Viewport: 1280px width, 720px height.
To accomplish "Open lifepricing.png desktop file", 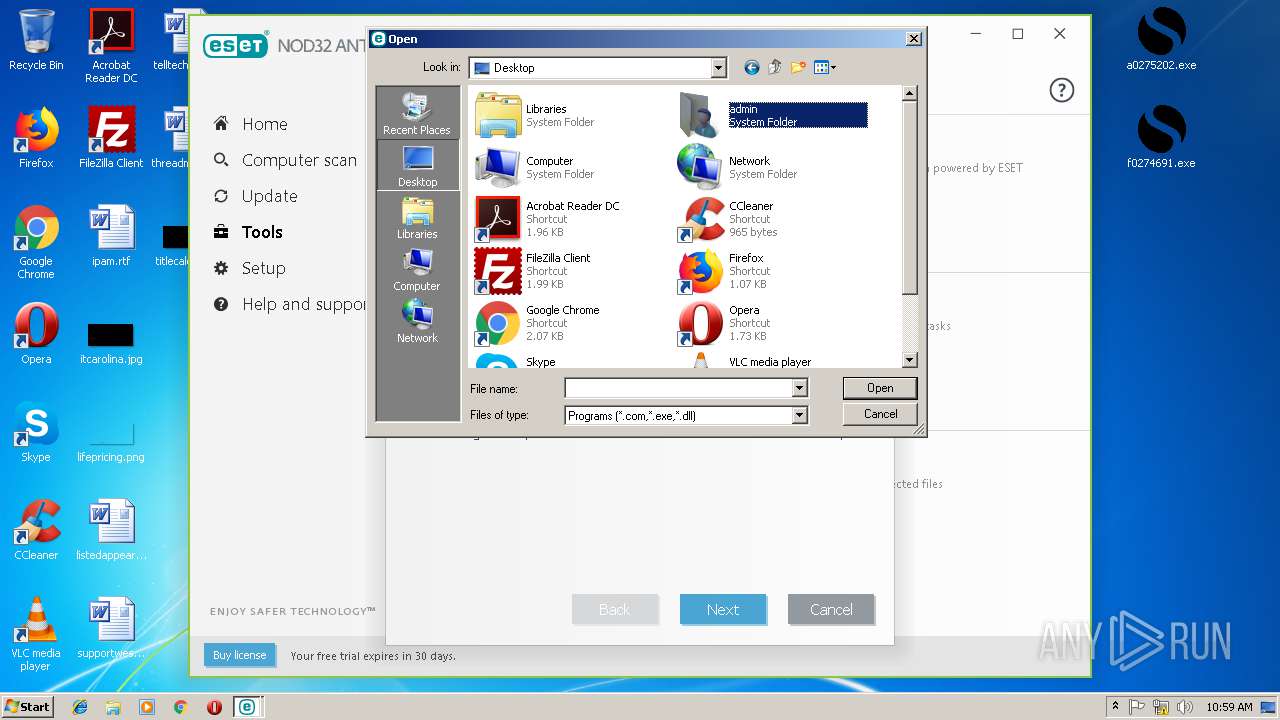I will click(111, 440).
